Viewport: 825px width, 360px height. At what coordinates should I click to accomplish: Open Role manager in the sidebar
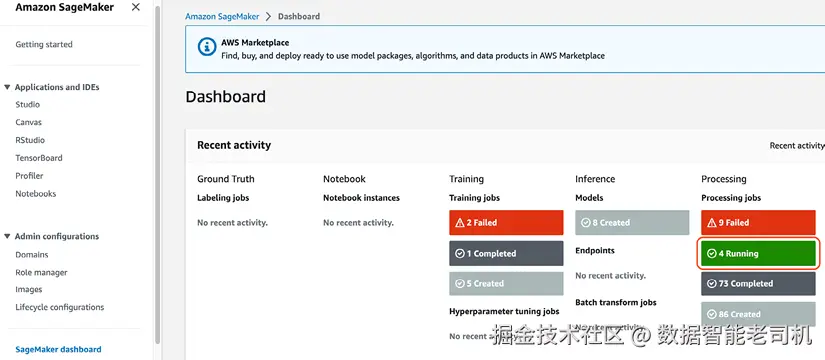coord(42,273)
